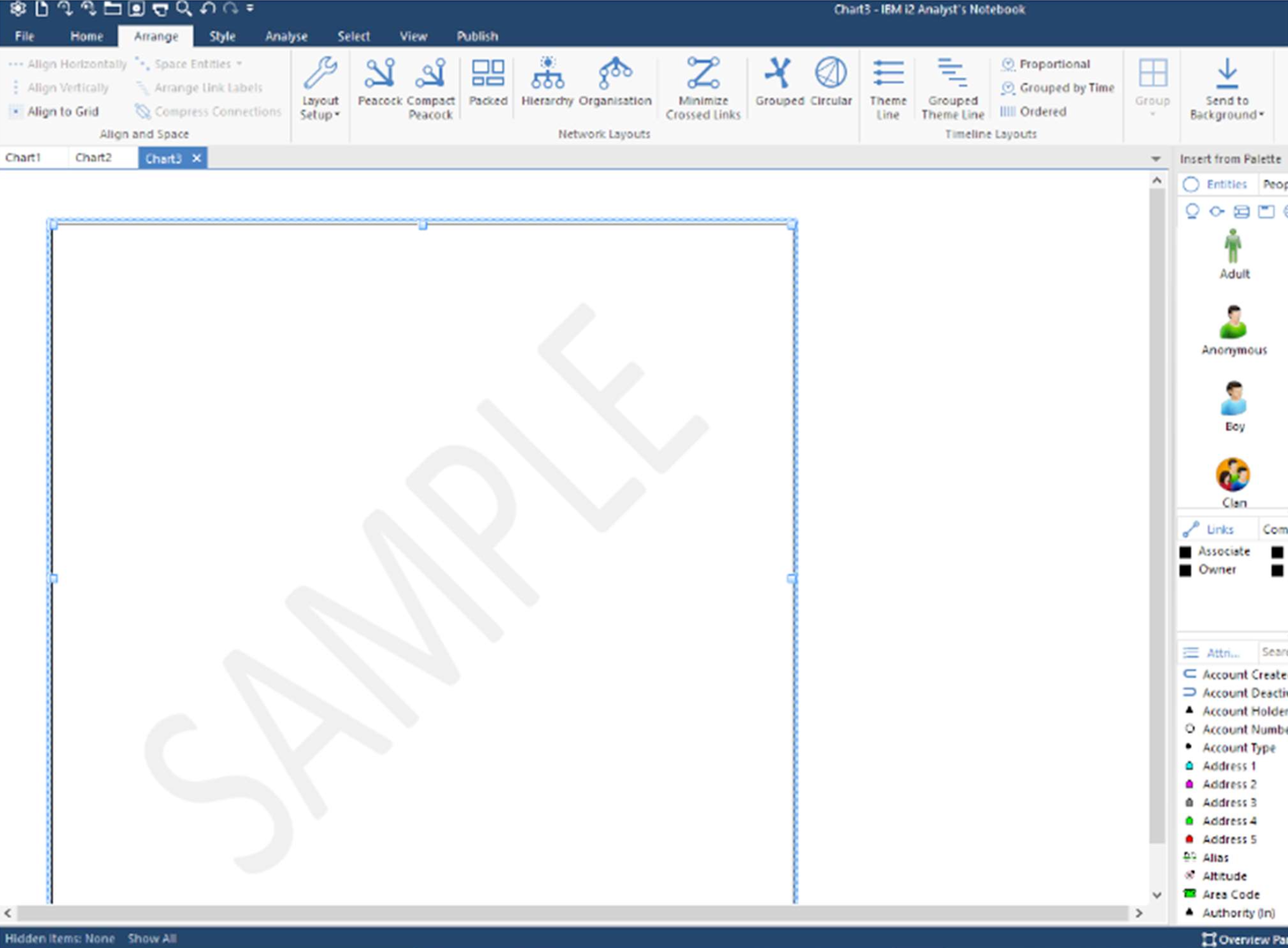This screenshot has height=948, width=1288.
Task: Click Show All in the status bar
Action: (152, 938)
